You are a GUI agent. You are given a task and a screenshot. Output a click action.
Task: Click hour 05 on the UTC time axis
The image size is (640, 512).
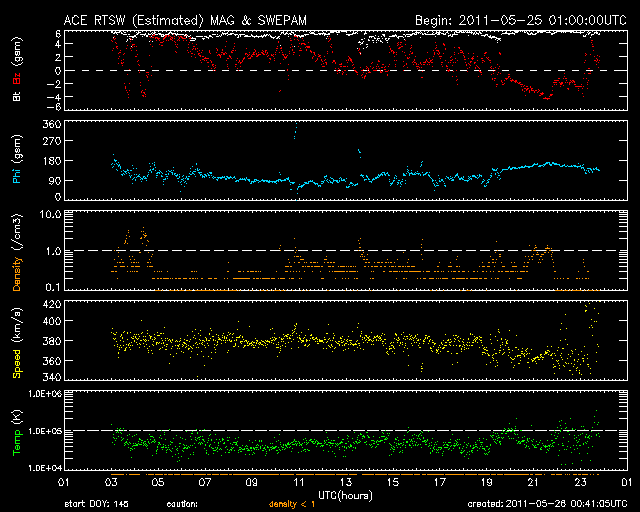pos(158,482)
